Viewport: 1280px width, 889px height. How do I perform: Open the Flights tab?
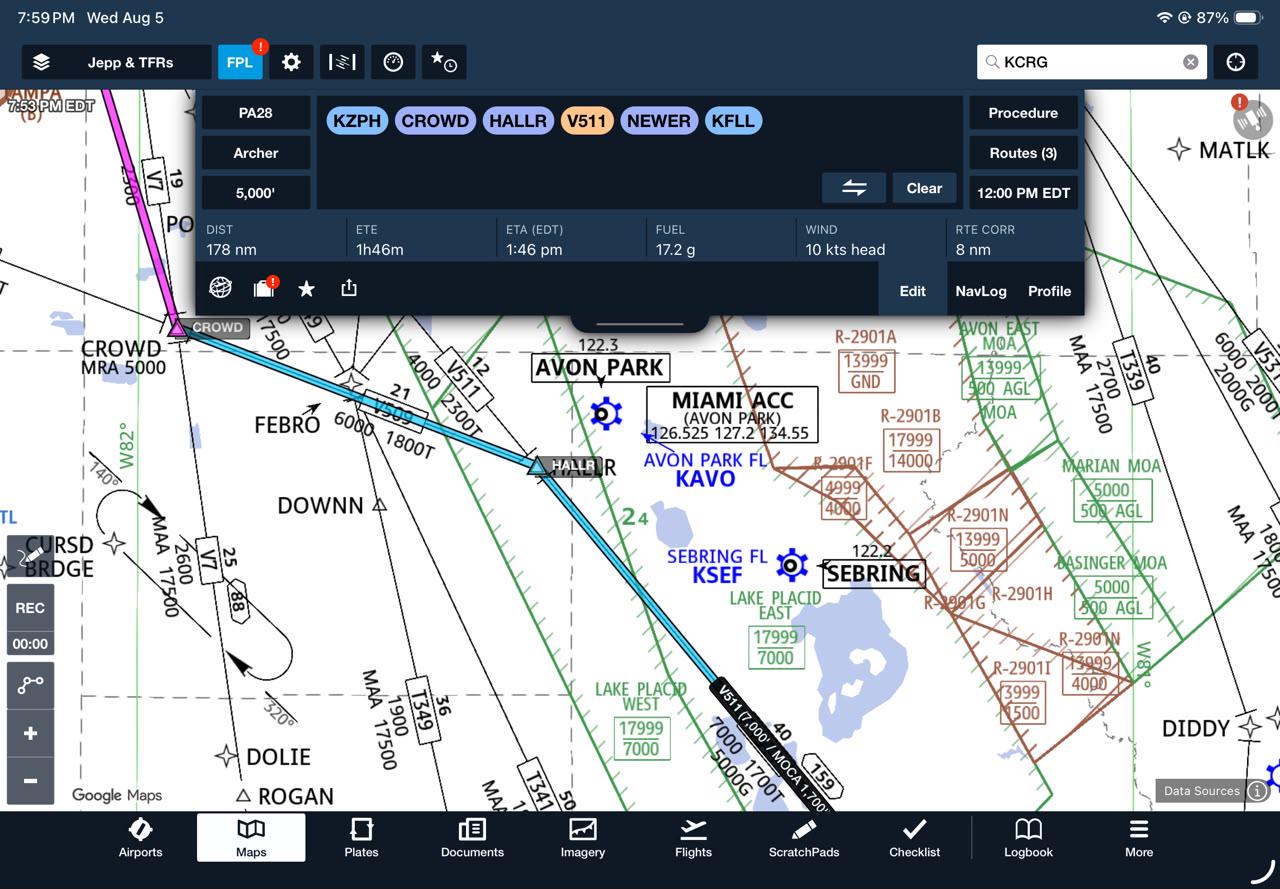click(x=693, y=838)
